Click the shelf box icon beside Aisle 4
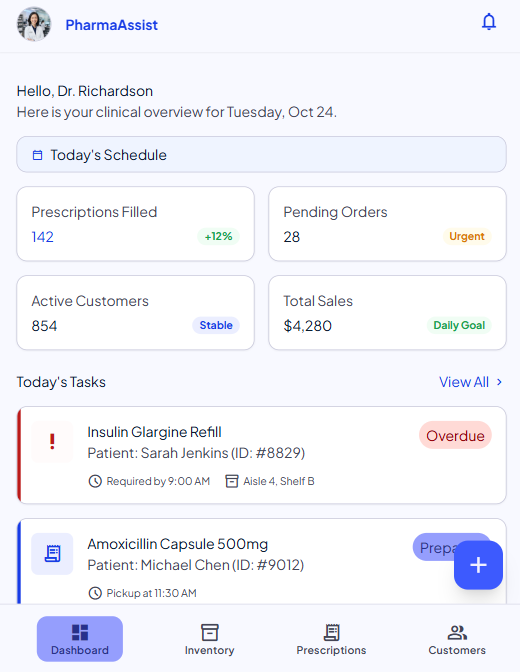 click(231, 481)
